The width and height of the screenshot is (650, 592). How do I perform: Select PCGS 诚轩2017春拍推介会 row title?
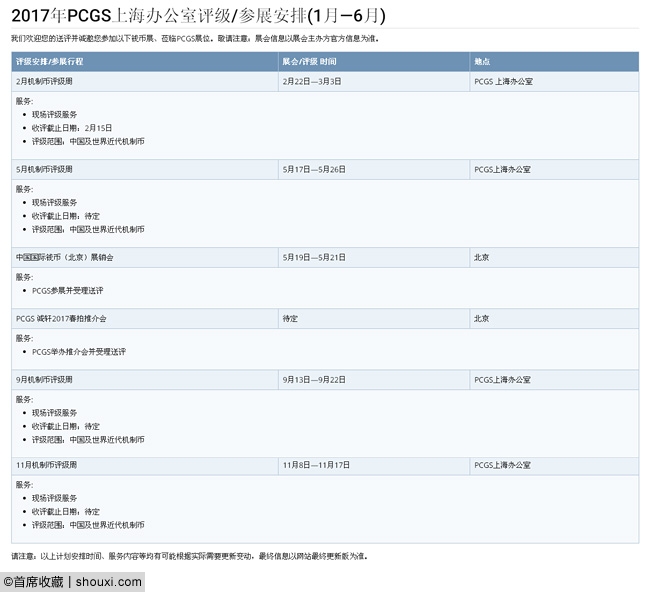point(61,318)
